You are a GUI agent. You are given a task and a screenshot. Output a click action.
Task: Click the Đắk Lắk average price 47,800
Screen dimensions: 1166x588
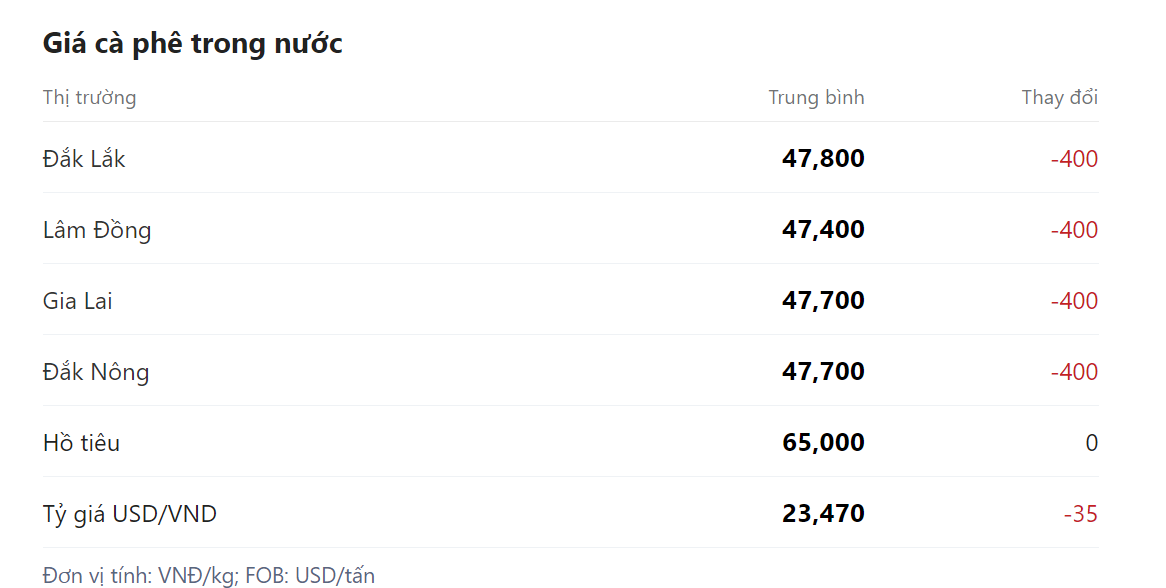(823, 159)
